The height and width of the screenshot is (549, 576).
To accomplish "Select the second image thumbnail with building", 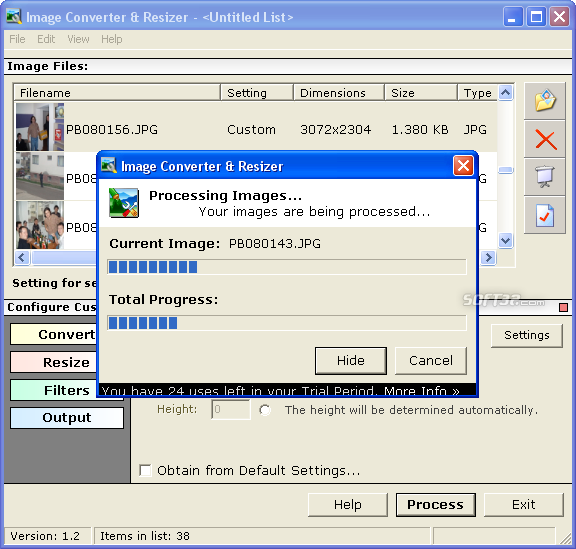I will (x=40, y=176).
